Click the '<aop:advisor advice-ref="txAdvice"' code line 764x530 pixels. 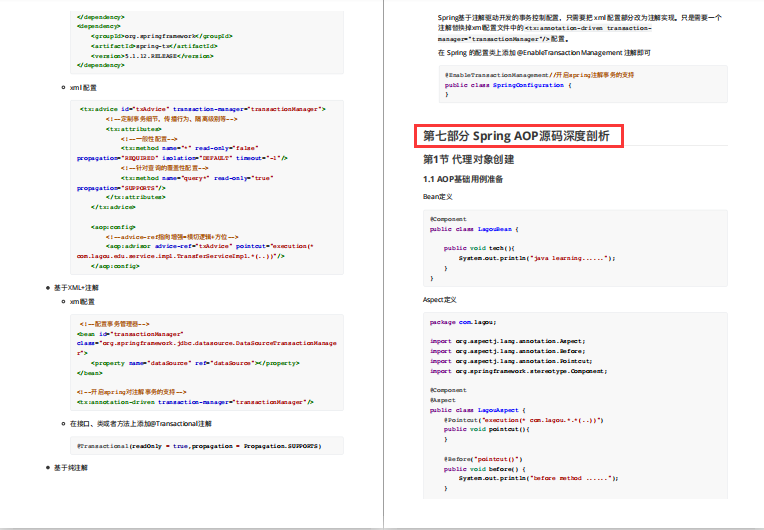210,246
